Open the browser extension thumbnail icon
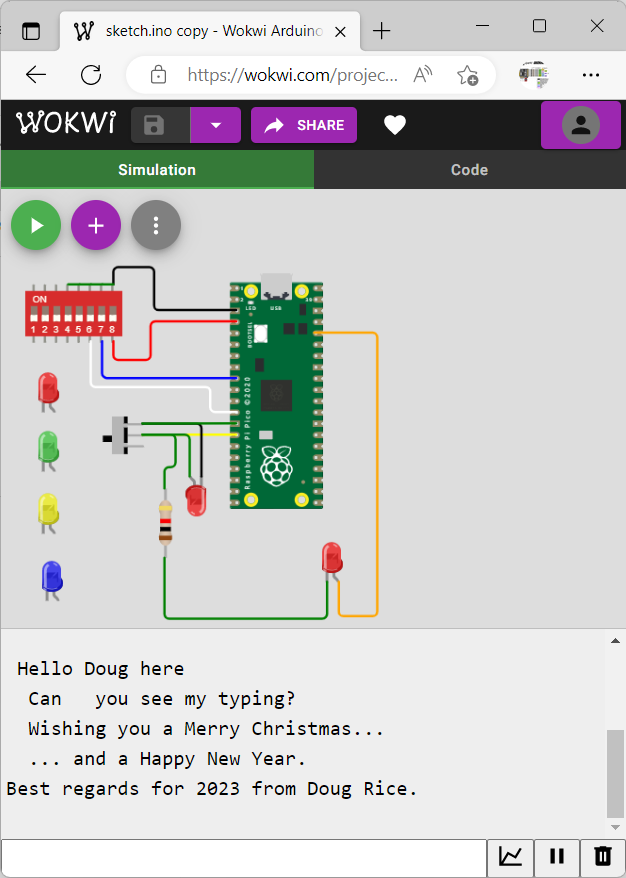Viewport: 626px width, 878px height. (x=534, y=74)
